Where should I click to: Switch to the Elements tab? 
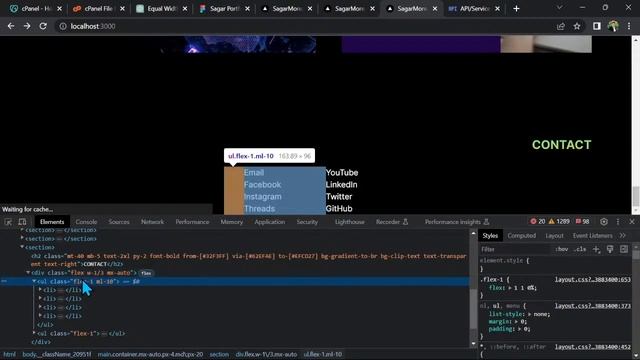(52, 222)
